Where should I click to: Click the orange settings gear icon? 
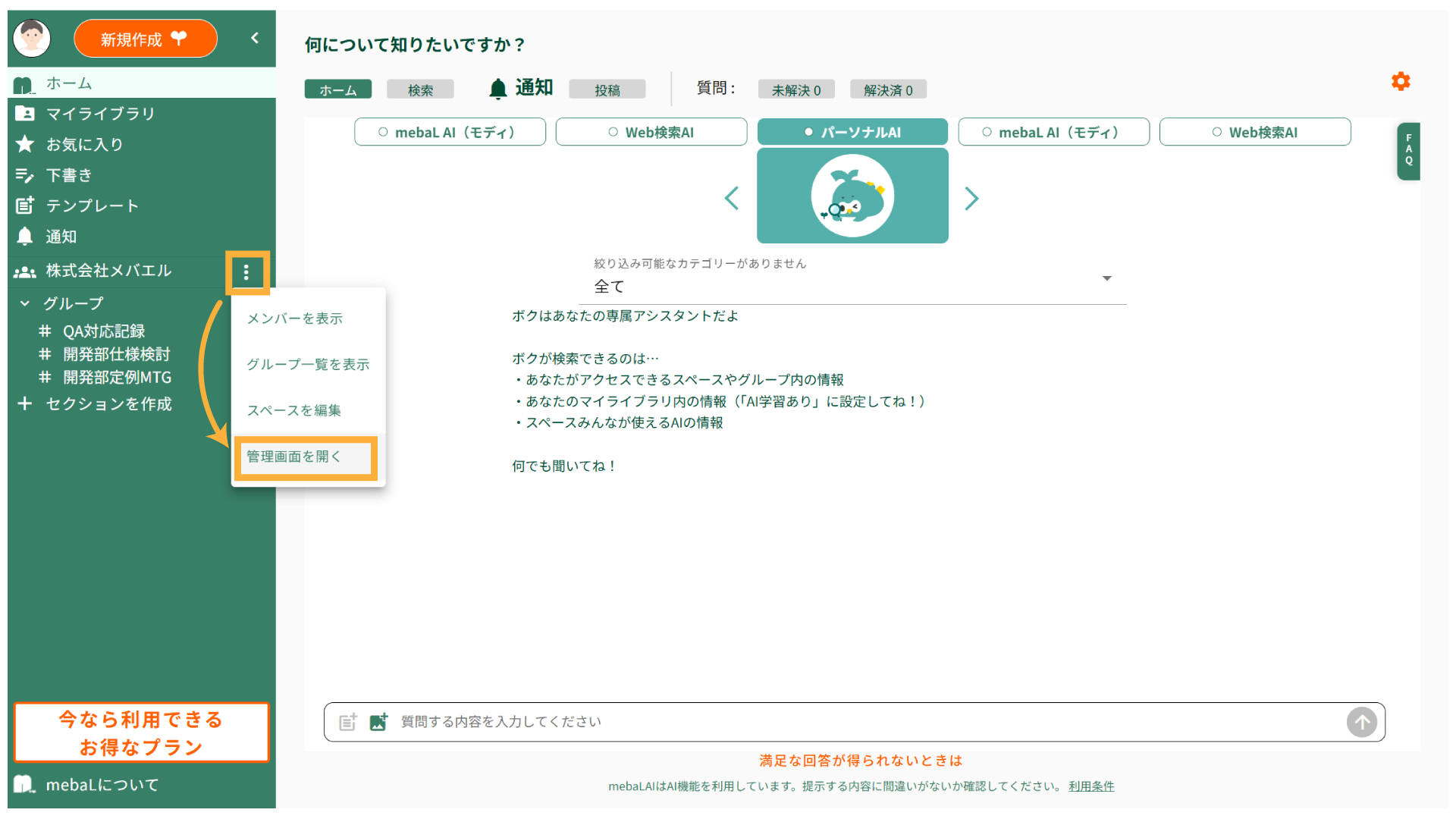coord(1400,81)
